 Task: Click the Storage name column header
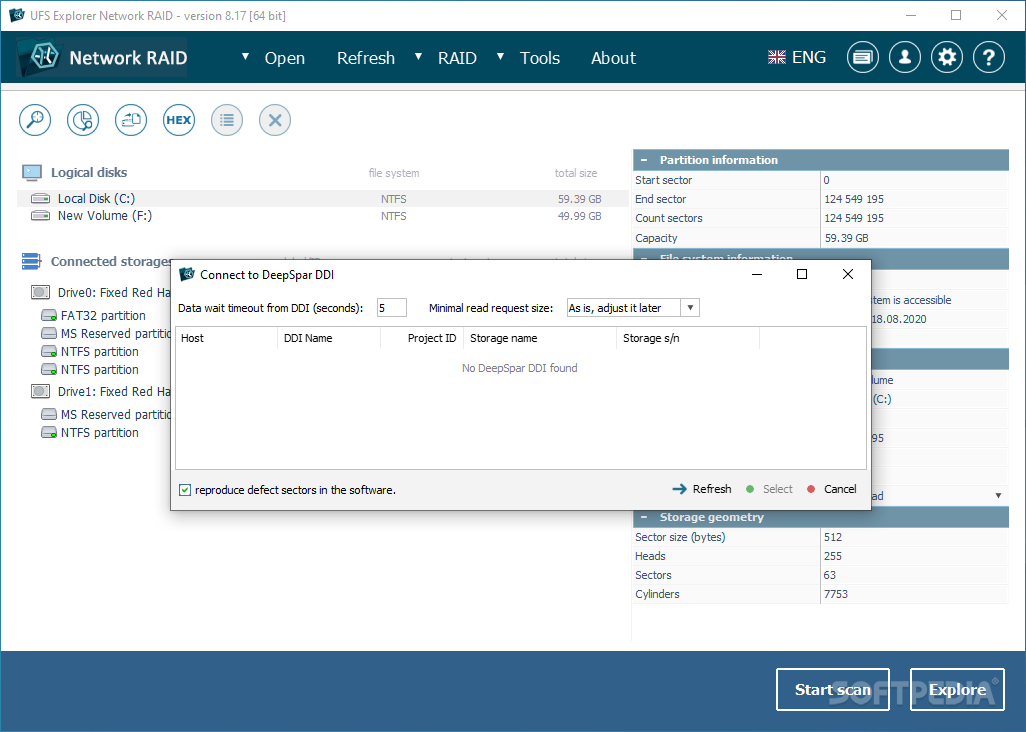pos(540,338)
